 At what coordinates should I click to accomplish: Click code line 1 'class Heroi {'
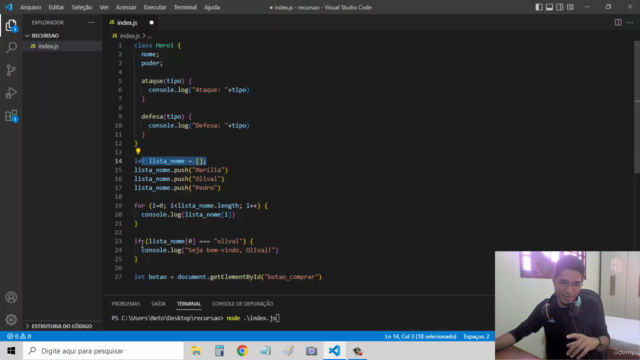[x=157, y=45]
